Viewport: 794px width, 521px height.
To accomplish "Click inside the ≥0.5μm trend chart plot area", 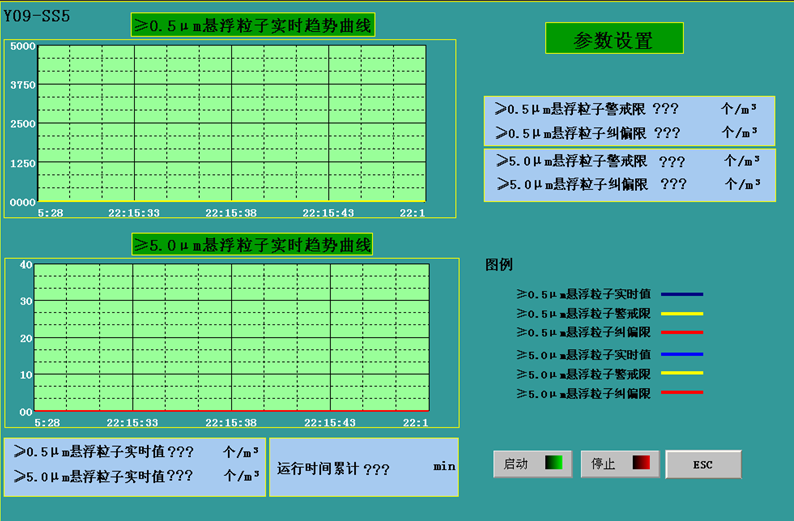I will click(232, 123).
